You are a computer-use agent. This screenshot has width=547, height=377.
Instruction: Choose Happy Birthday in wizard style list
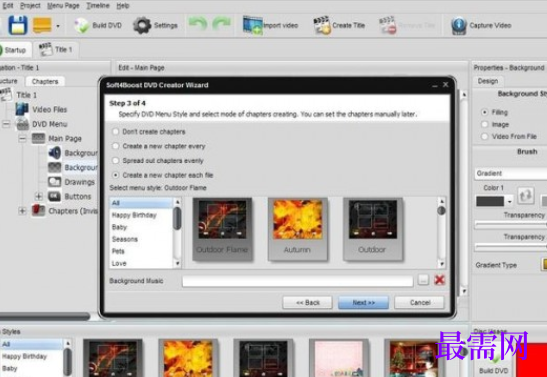pyautogui.click(x=141, y=215)
